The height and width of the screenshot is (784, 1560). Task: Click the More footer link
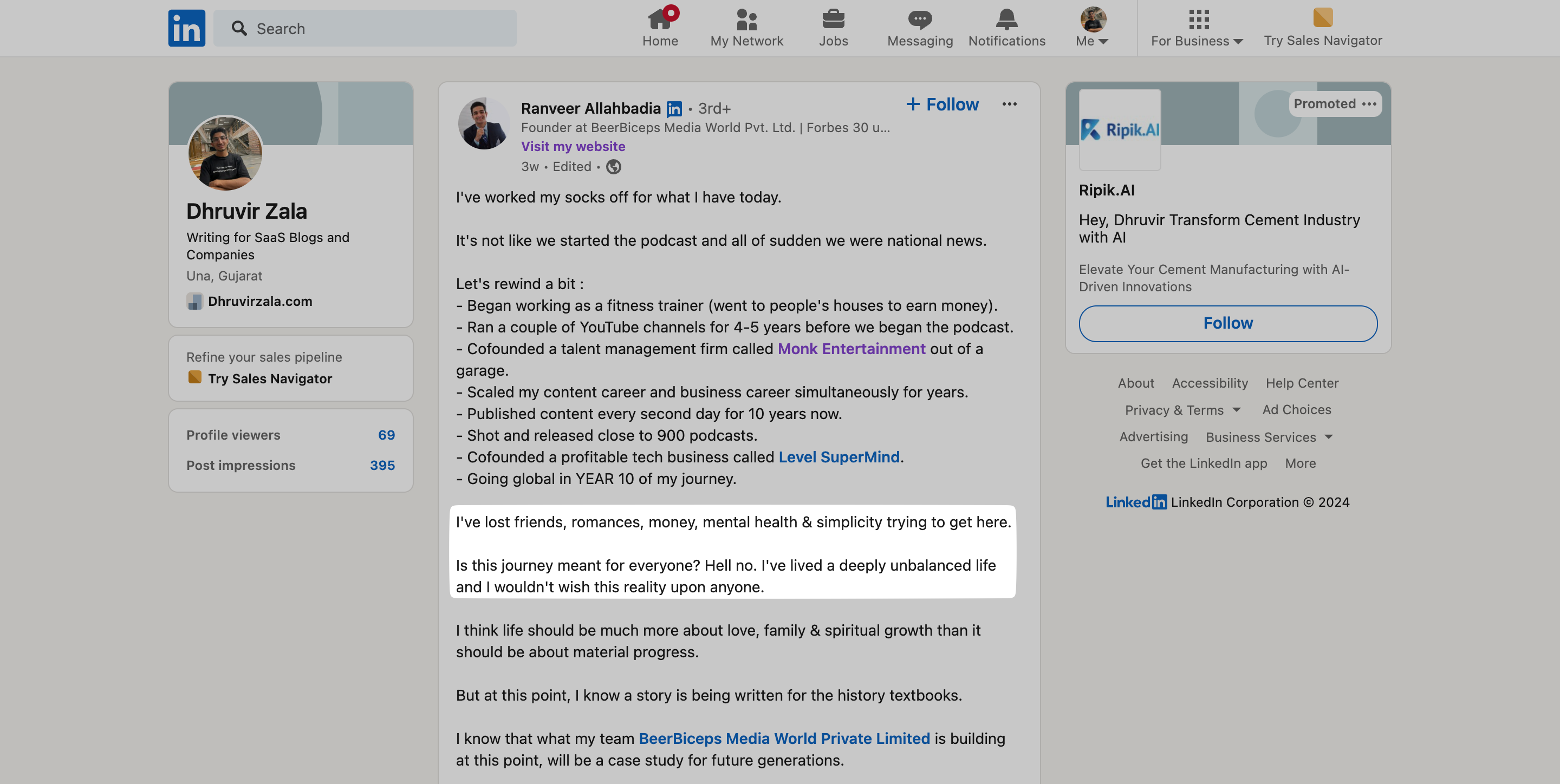click(1300, 463)
